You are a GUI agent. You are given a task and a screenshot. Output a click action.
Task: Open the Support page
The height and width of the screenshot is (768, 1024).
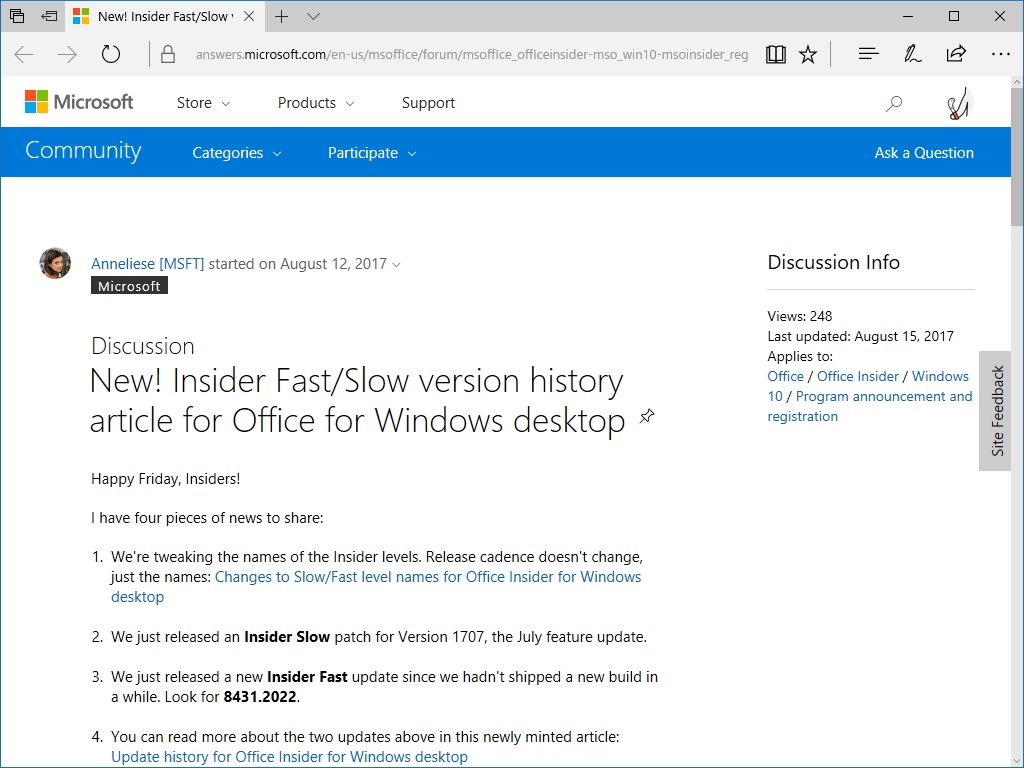428,103
